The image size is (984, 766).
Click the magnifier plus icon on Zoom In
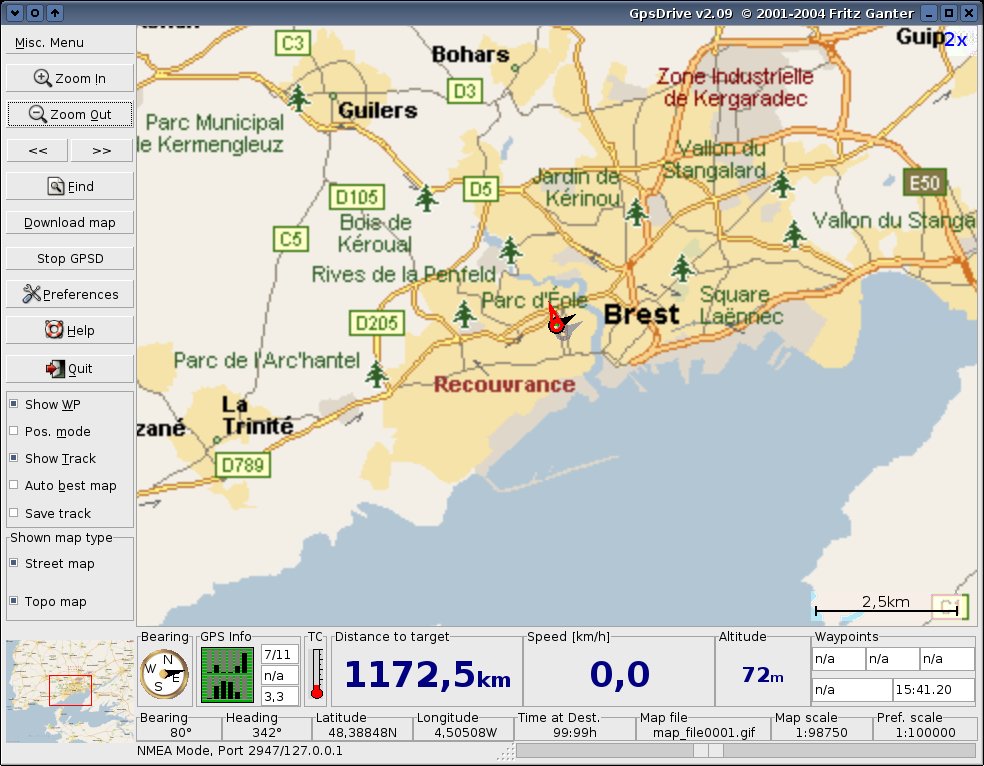click(x=43, y=78)
